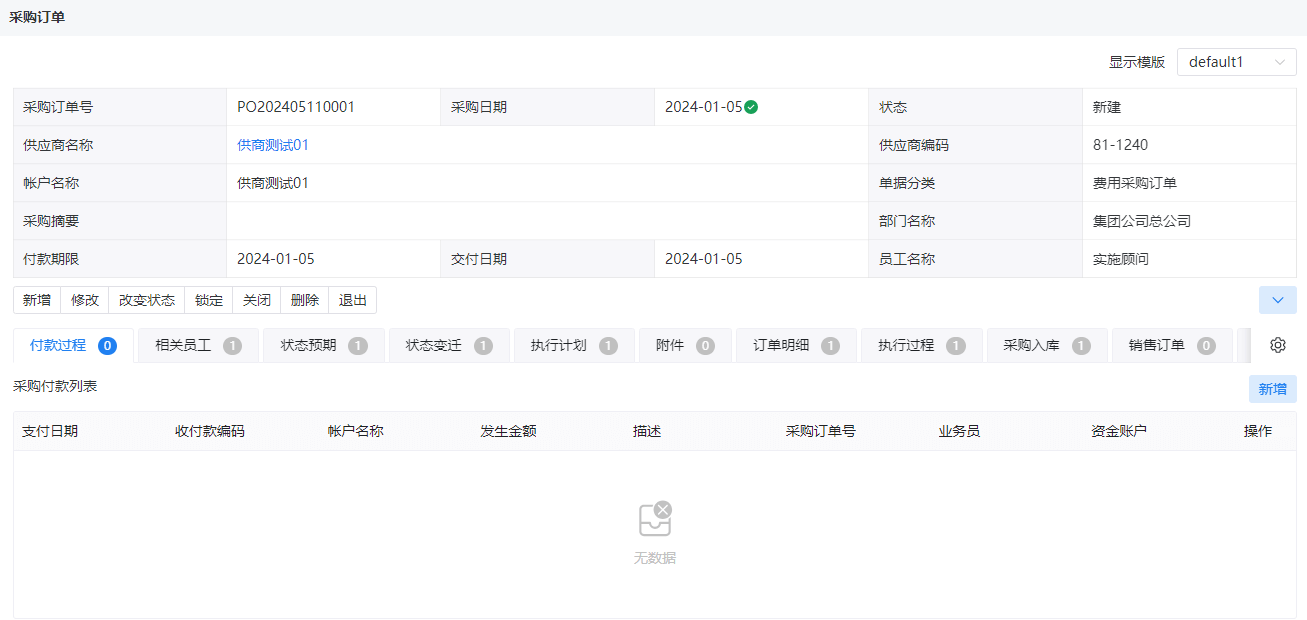Click the empty 采购摘要 field
Image resolution: width=1307 pixels, height=620 pixels.
click(547, 221)
